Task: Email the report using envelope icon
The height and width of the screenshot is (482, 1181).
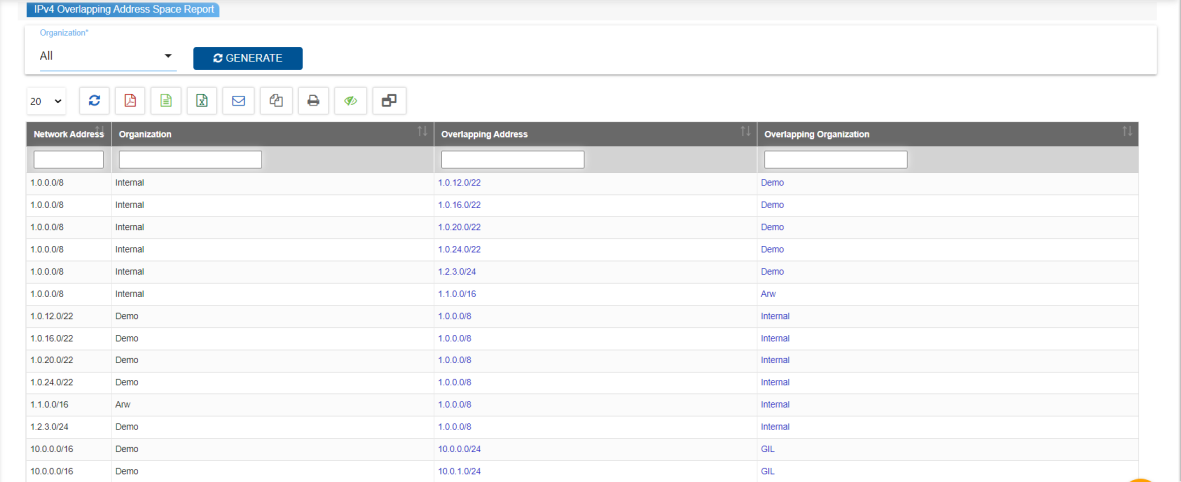Action: (239, 101)
